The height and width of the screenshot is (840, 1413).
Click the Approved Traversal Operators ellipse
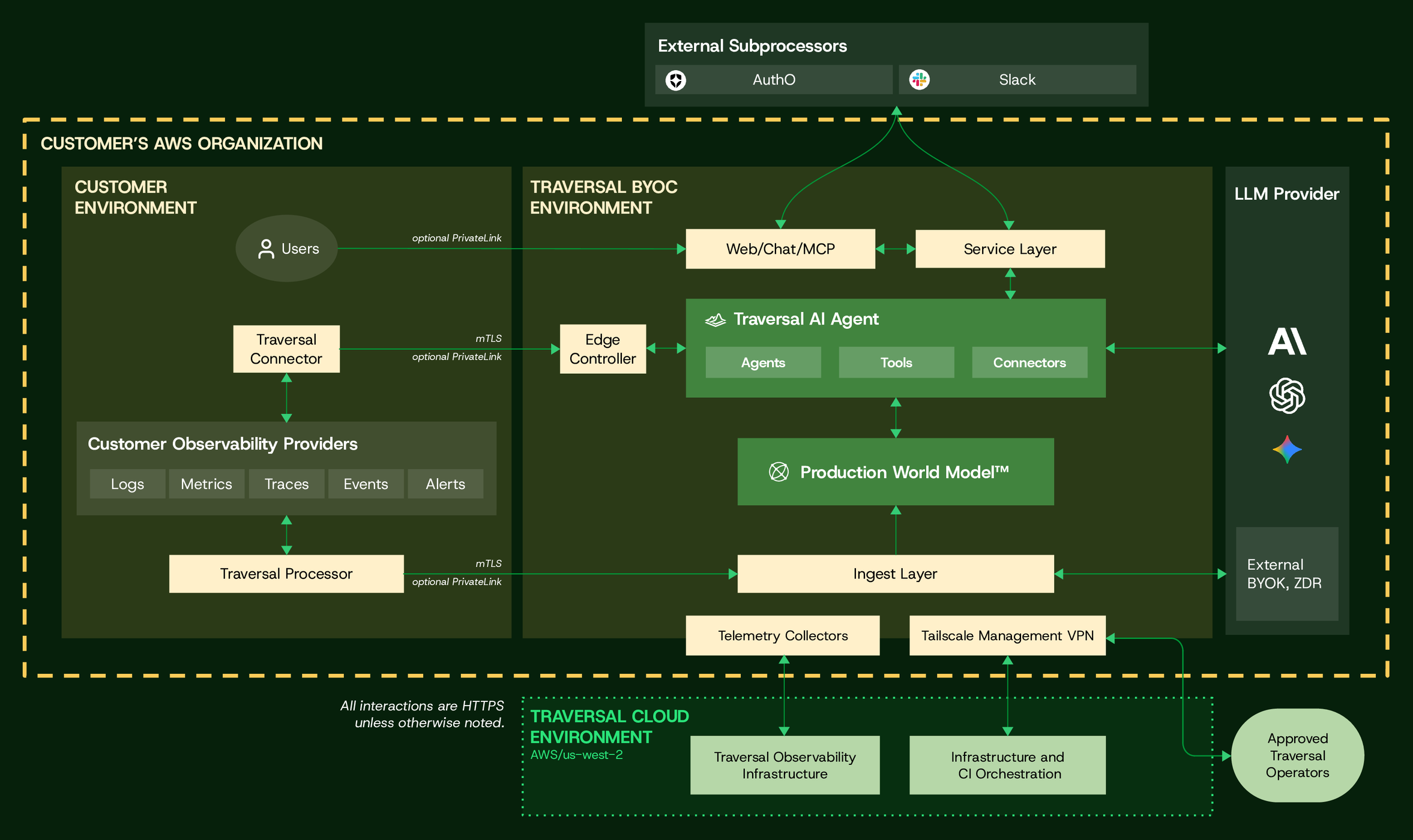point(1297,755)
